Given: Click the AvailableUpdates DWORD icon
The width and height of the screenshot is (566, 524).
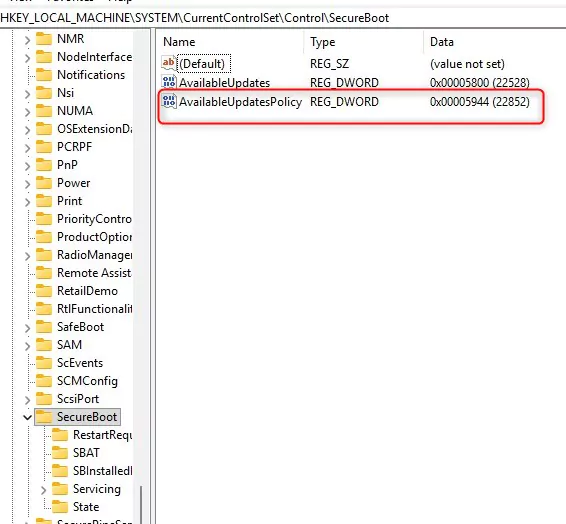Looking at the screenshot, I should click(169, 83).
